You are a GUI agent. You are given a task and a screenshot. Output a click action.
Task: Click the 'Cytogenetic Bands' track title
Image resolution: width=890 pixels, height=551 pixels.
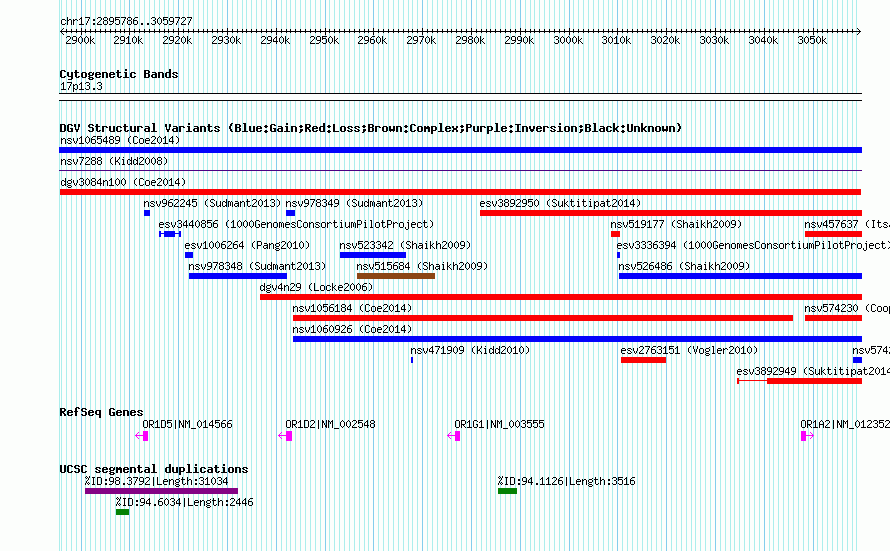click(x=119, y=74)
